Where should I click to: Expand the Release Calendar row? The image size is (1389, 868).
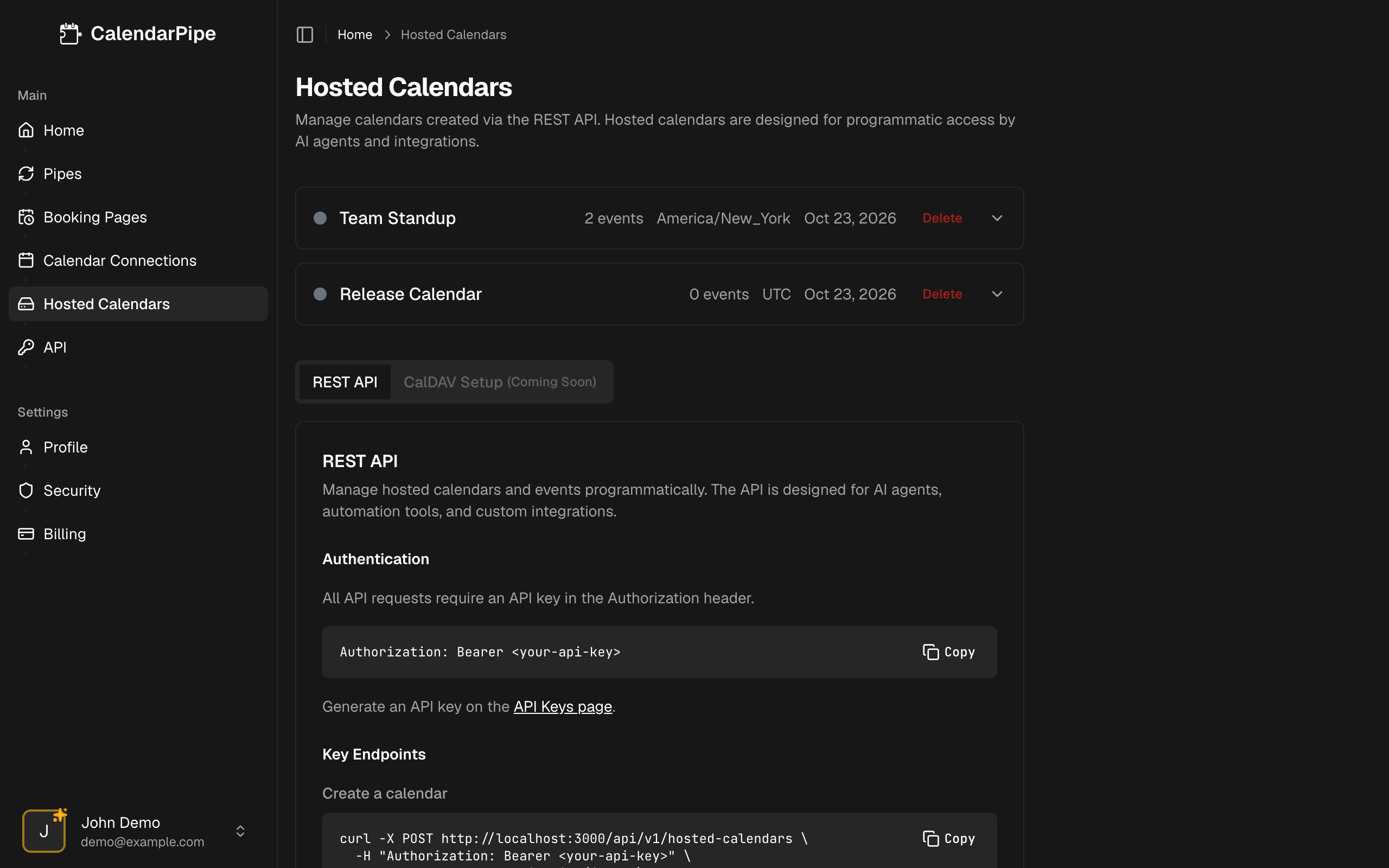997,294
